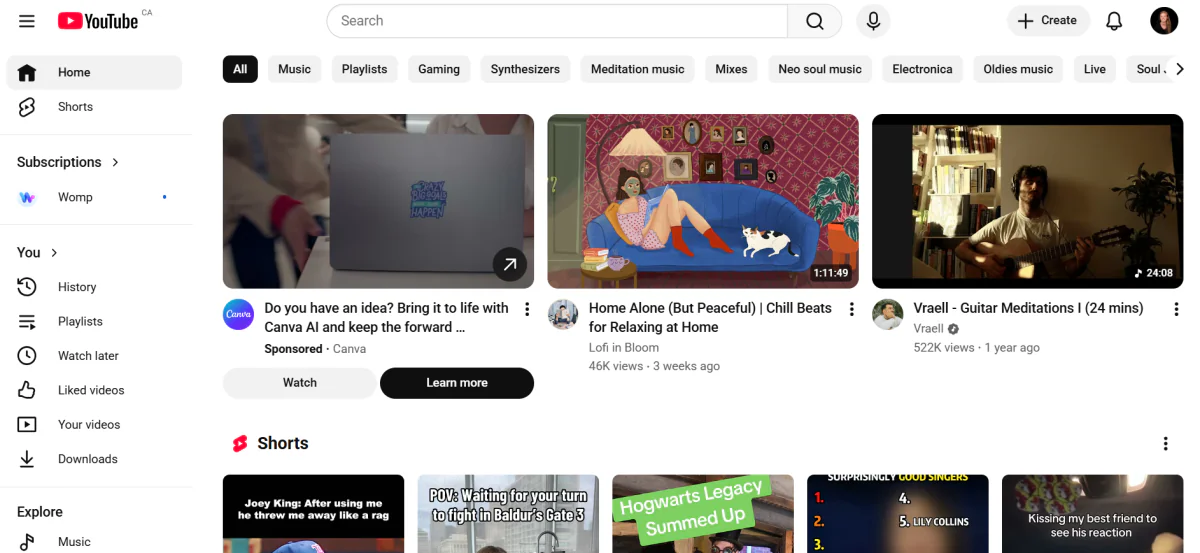Open the Canva AI ad title

387,318
